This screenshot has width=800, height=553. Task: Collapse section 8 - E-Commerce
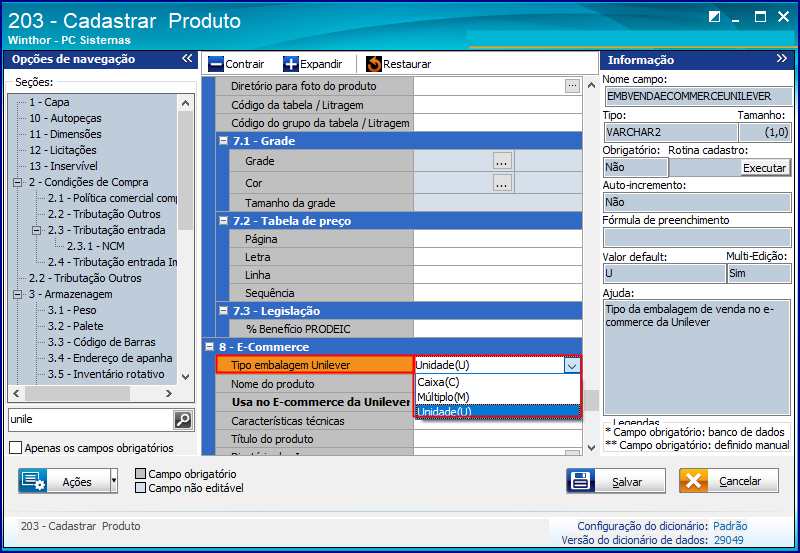tap(209, 347)
